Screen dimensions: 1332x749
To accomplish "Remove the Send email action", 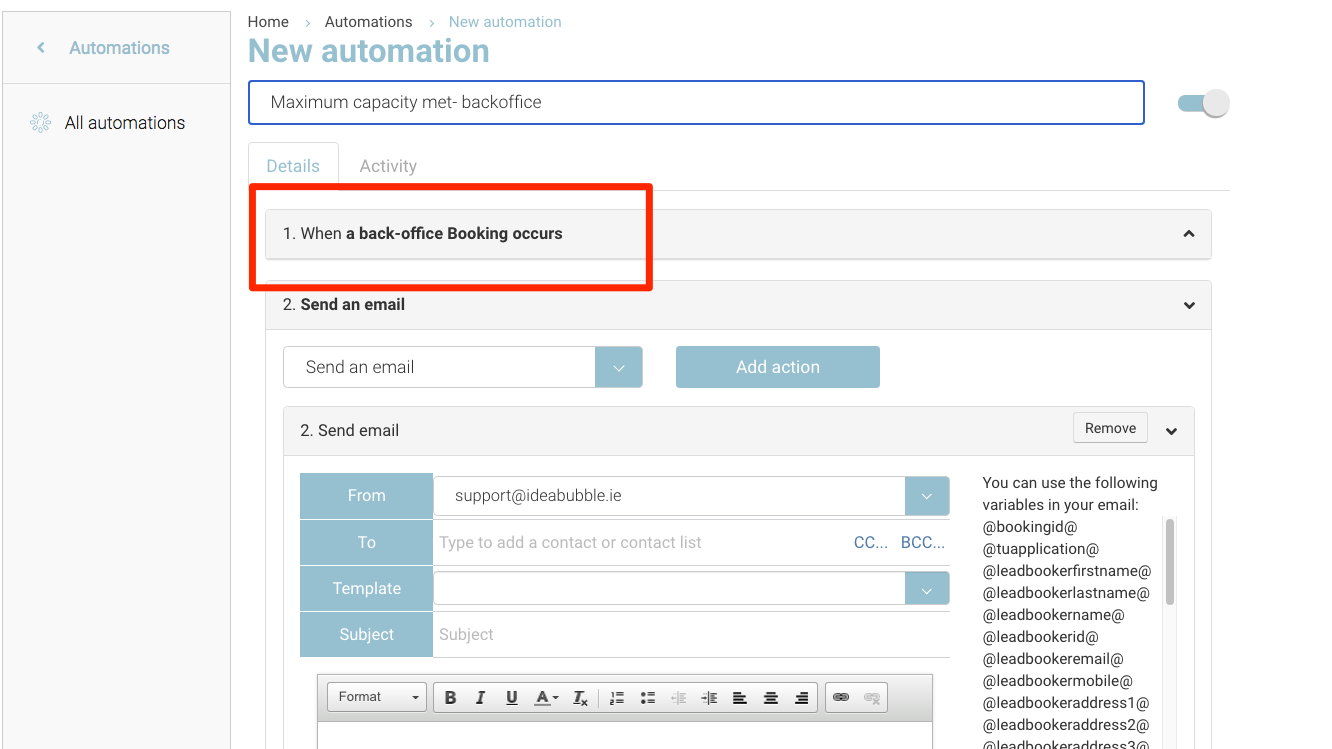I will 1110,428.
